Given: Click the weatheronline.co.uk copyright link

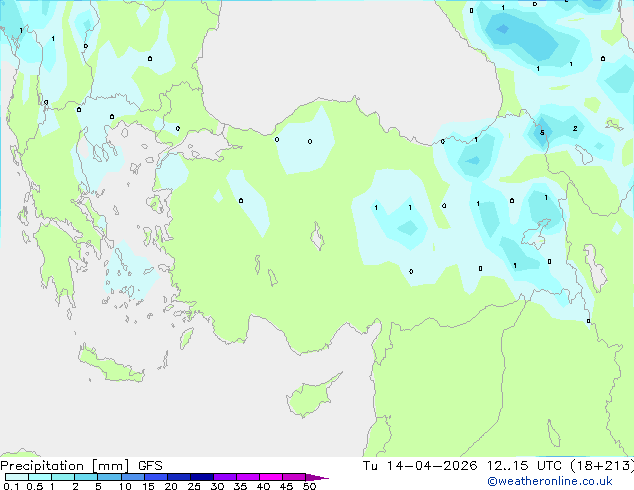Looking at the screenshot, I should pos(550,481).
